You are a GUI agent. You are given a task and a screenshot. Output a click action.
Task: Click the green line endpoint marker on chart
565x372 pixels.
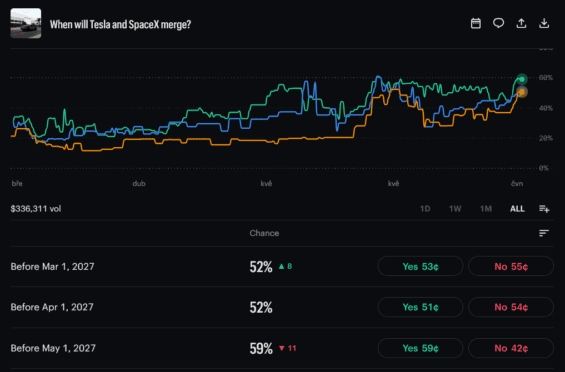coord(522,79)
